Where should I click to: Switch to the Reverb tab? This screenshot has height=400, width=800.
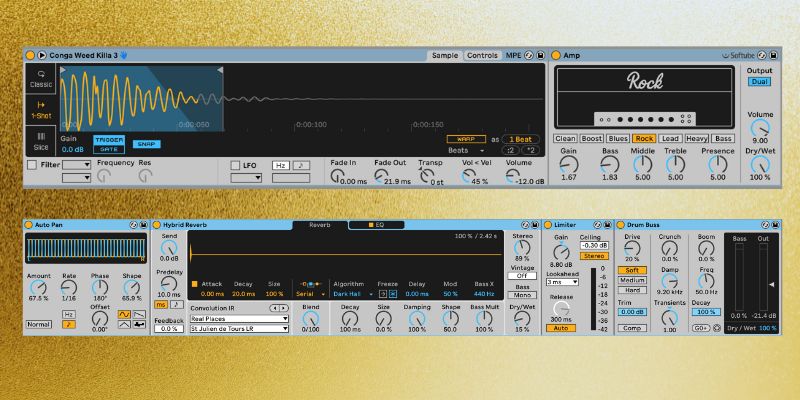320,225
